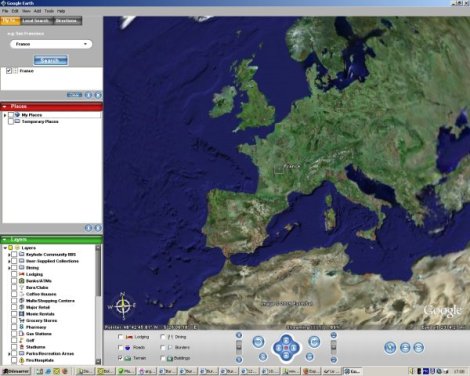The image size is (470, 376).
Task: Expand the Parks/Recreation Areas node
Action: coord(9,354)
